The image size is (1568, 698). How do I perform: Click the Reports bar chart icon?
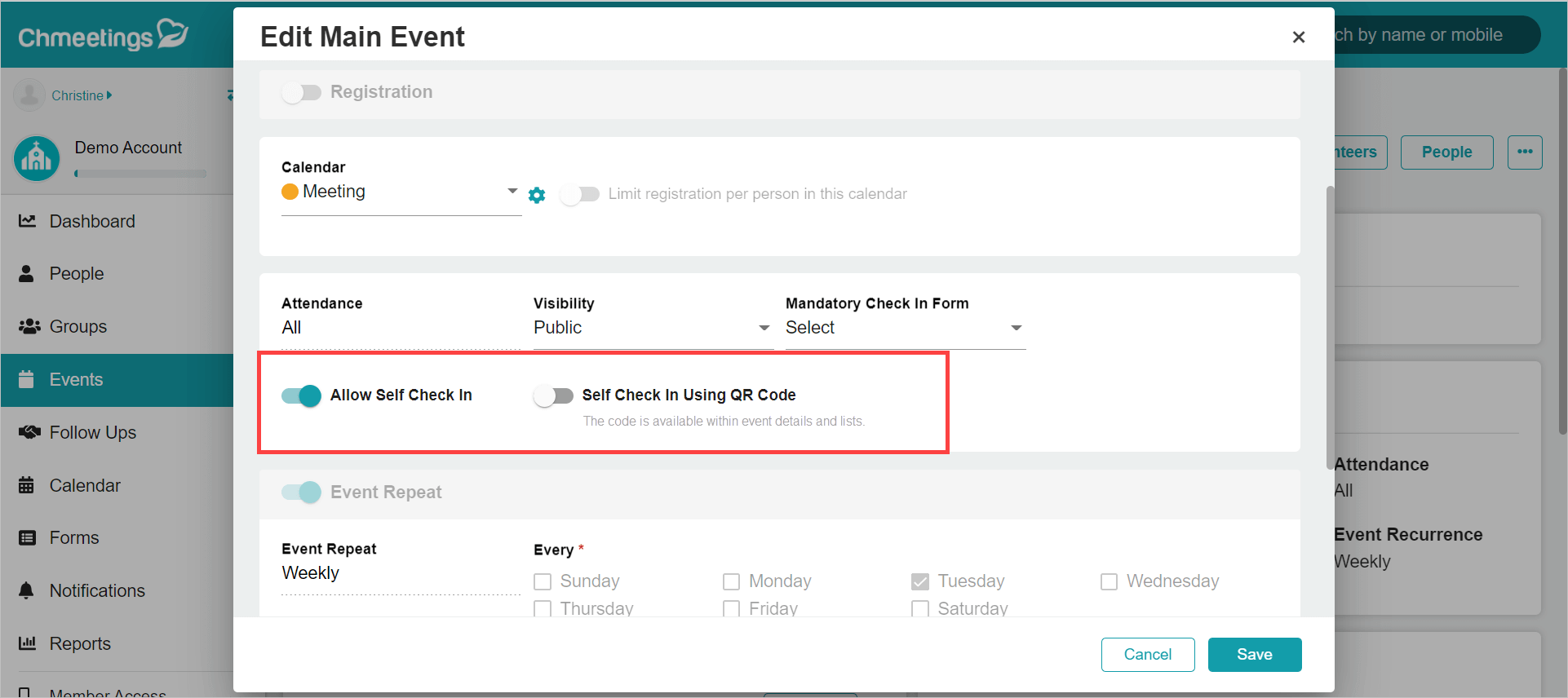[x=27, y=643]
